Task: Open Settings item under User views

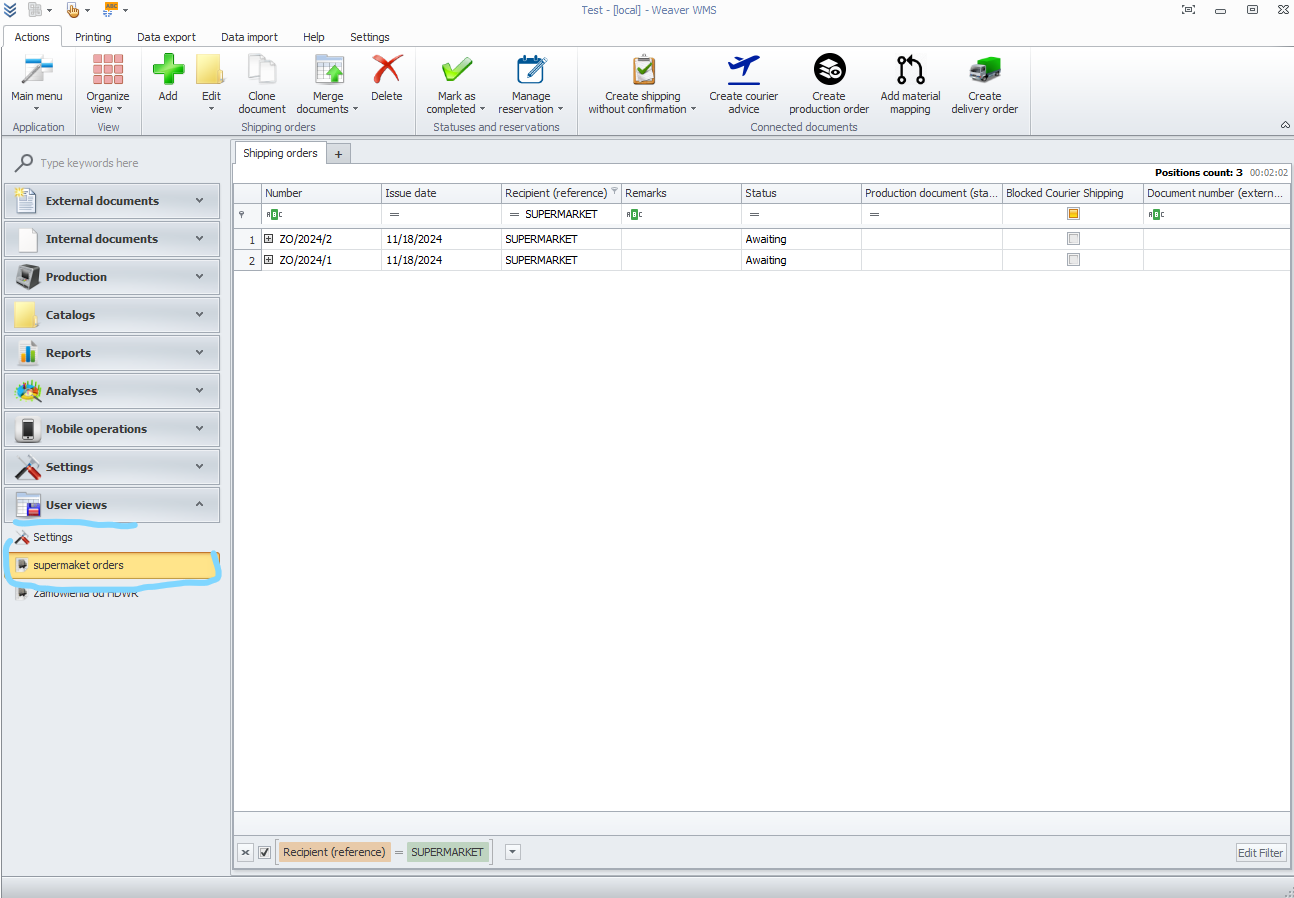Action: (x=52, y=537)
